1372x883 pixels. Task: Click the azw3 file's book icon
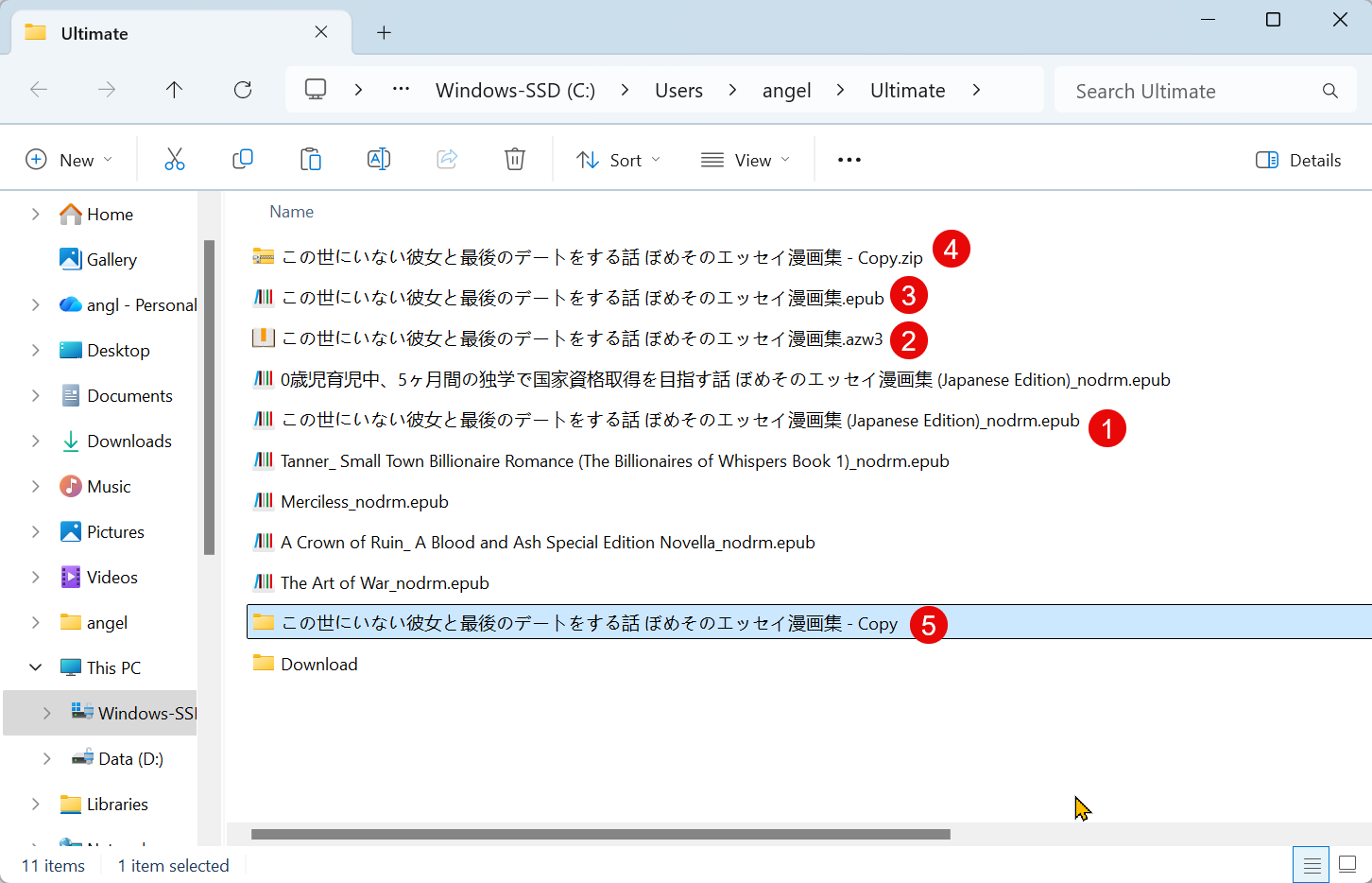(x=264, y=338)
